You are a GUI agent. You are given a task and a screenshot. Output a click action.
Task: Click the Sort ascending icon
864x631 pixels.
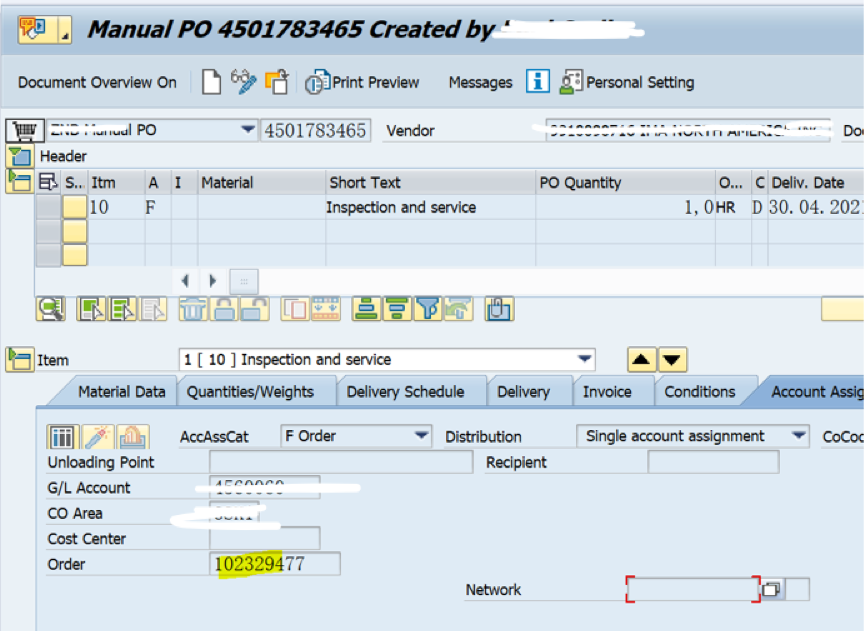[366, 309]
